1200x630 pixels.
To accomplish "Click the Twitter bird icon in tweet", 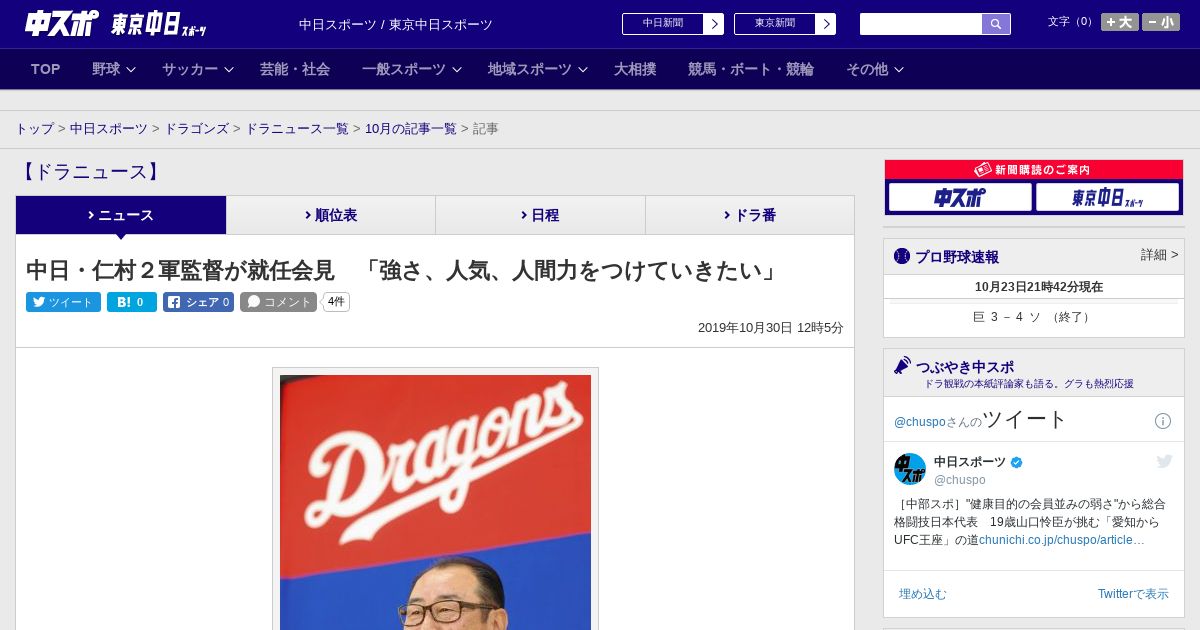I will (1164, 461).
